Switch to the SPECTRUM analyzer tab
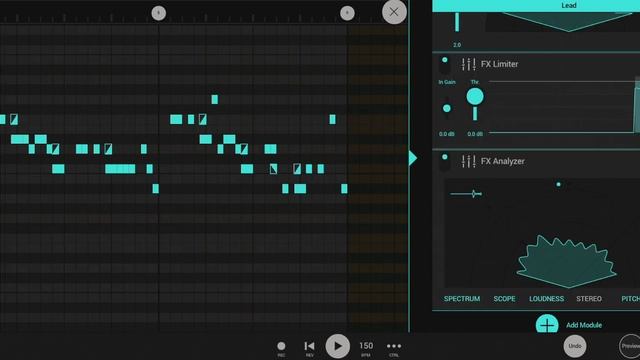The height and width of the screenshot is (360, 640). pos(462,299)
